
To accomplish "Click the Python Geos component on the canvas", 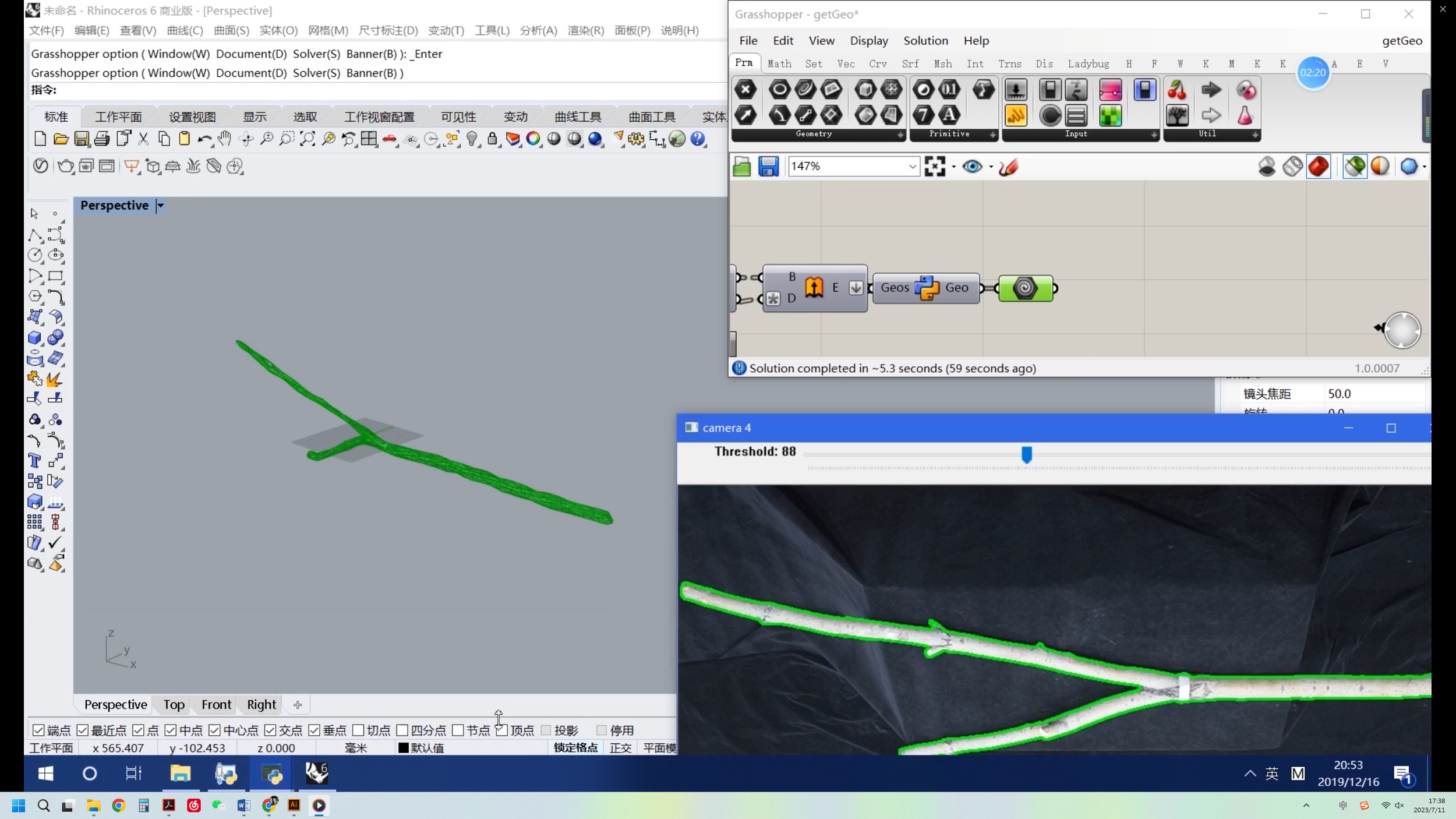I will (x=926, y=287).
